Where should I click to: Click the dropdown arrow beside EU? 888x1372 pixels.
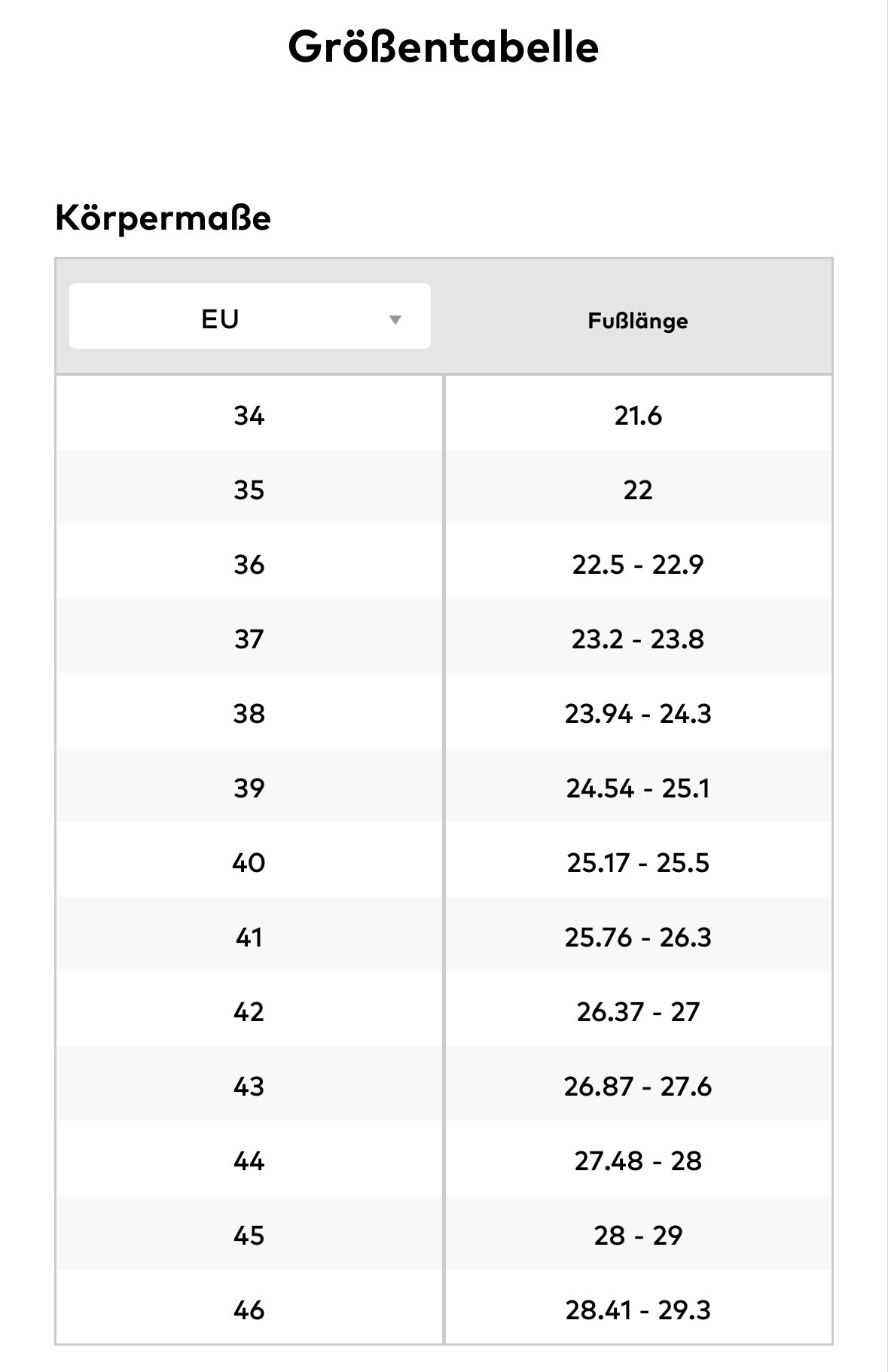(x=395, y=319)
